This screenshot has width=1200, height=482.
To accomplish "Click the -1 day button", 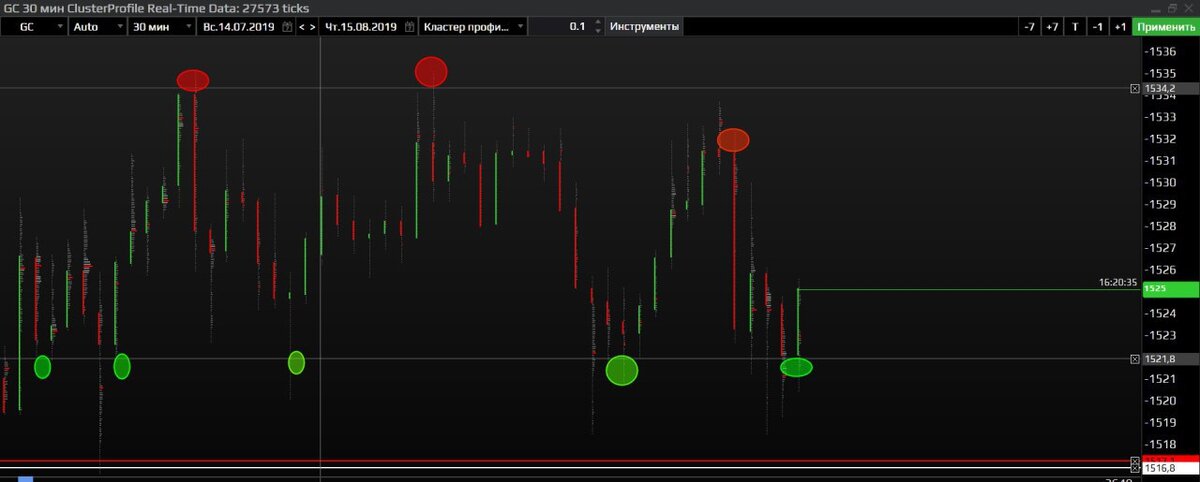I will (x=1098, y=27).
